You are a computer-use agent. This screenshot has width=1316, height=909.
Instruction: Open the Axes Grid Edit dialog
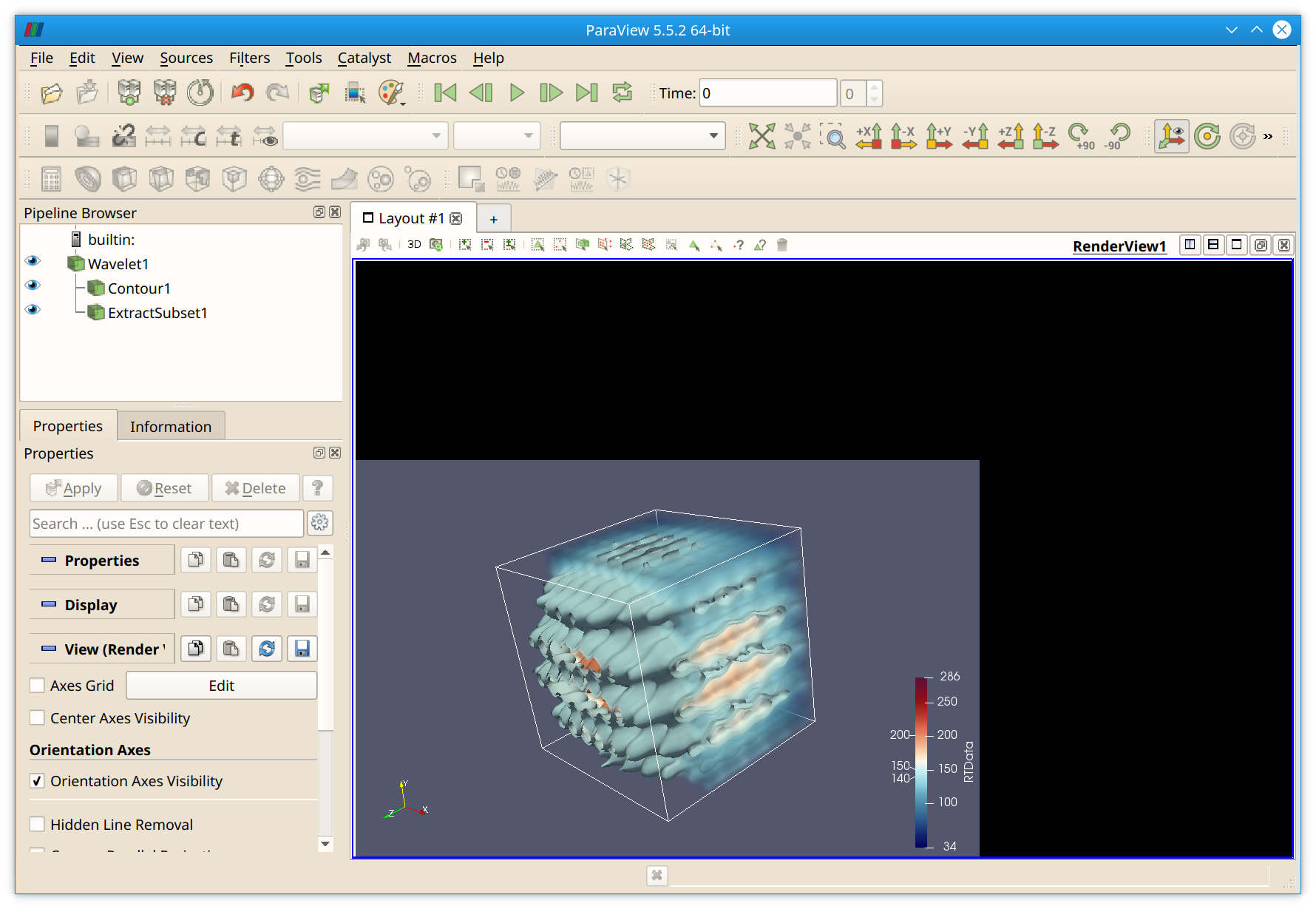coord(221,686)
